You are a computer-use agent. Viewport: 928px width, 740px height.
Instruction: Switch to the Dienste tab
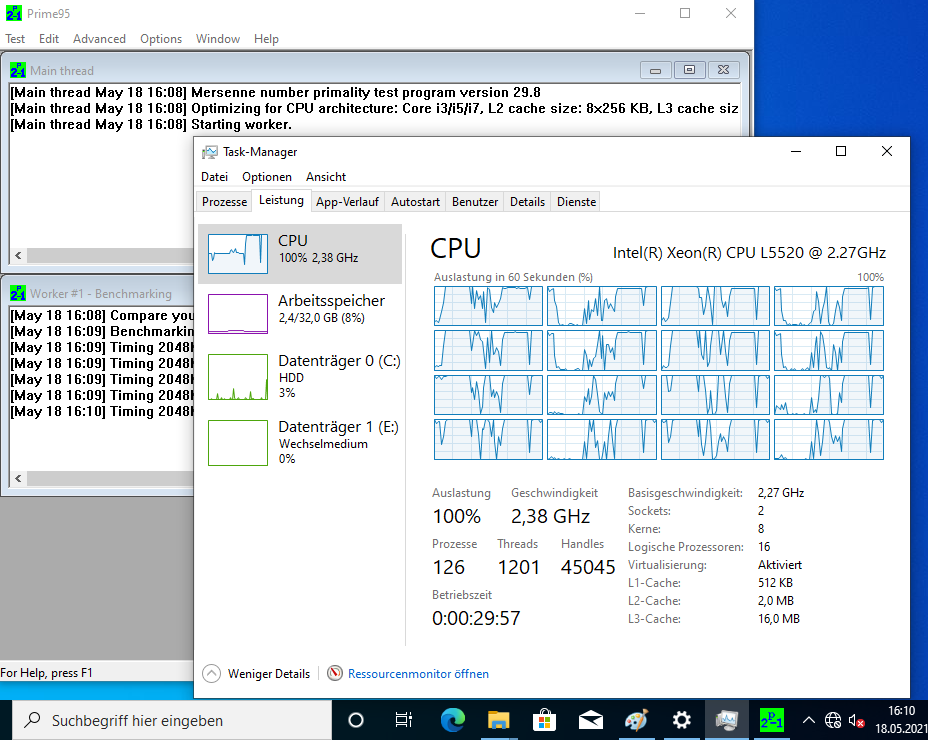point(576,202)
